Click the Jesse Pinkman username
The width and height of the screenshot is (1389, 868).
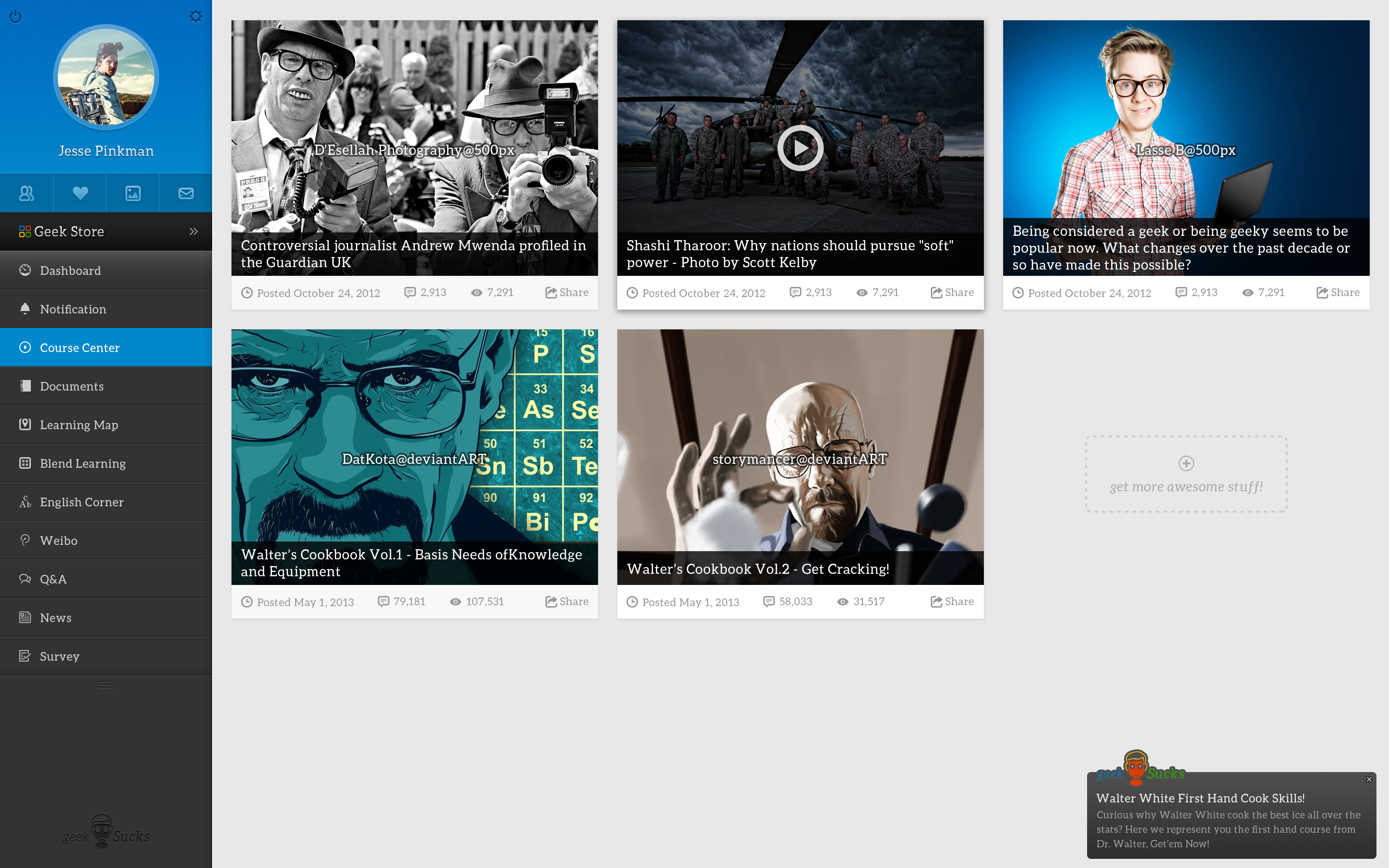(x=106, y=151)
